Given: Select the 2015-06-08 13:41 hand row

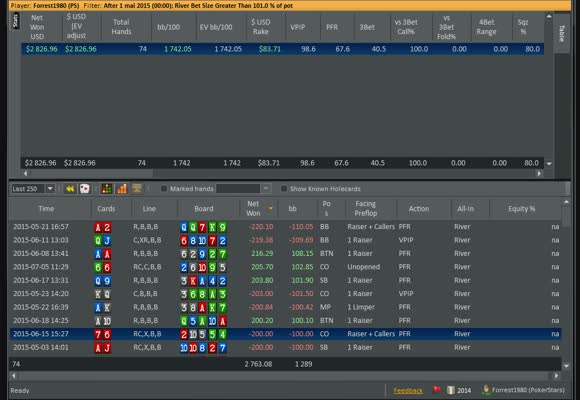Looking at the screenshot, I should tap(285, 253).
